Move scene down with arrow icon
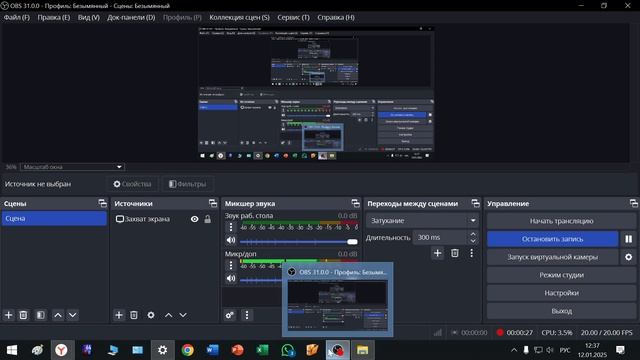This screenshot has height=360, width=640. point(73,315)
